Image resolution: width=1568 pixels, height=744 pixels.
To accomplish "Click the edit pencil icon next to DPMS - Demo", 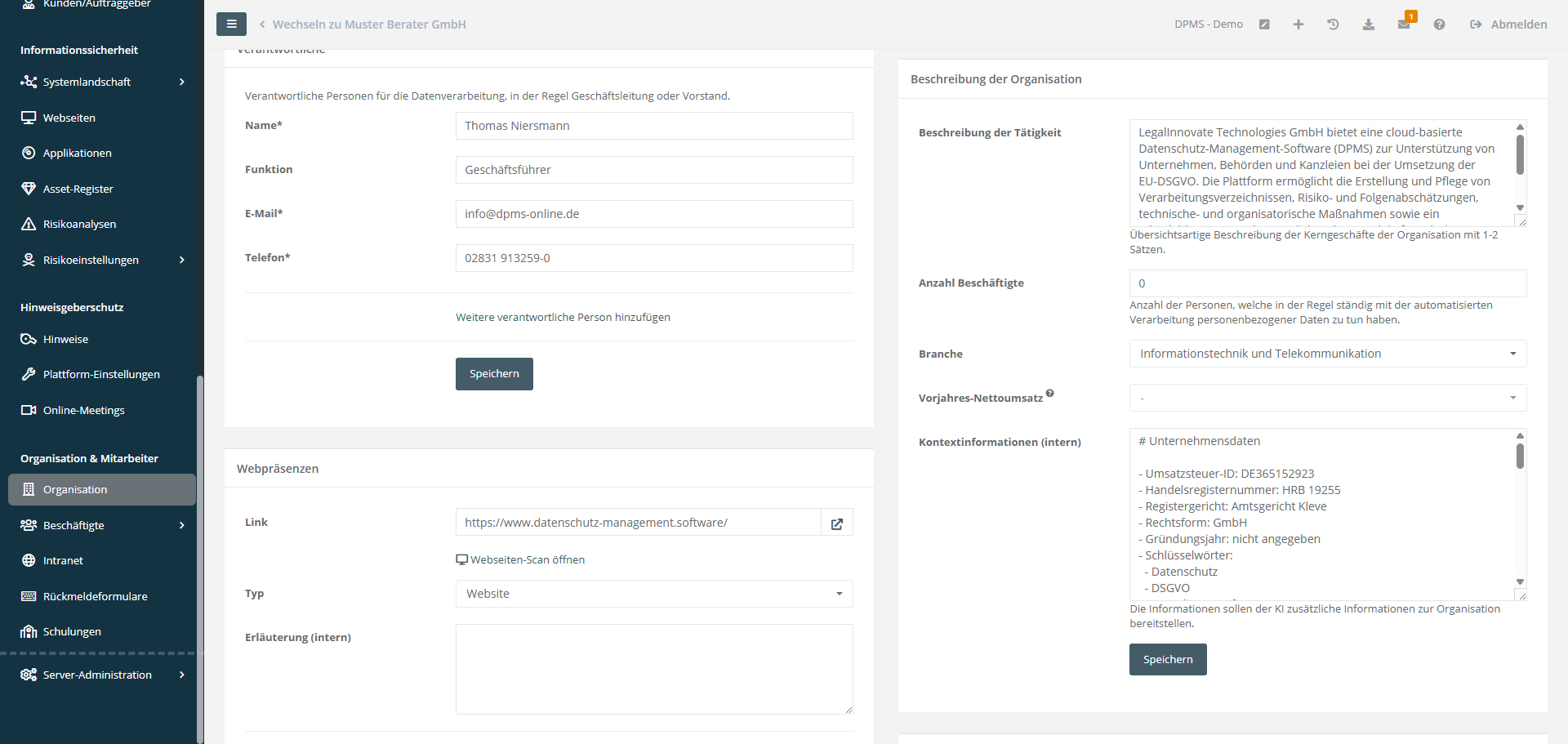I will click(1264, 25).
